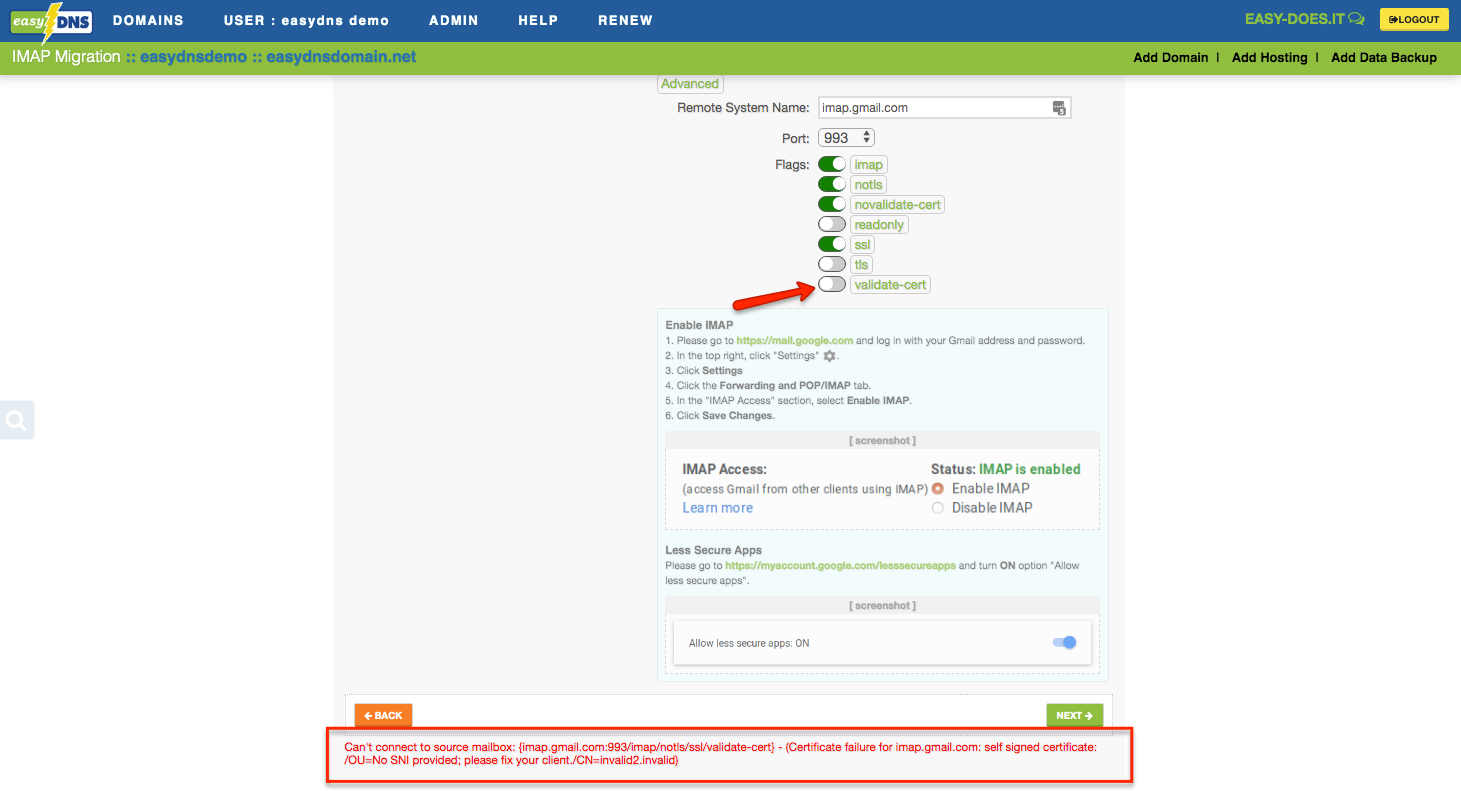Toggle the notls flag switch
This screenshot has height=791, width=1461.
(832, 184)
